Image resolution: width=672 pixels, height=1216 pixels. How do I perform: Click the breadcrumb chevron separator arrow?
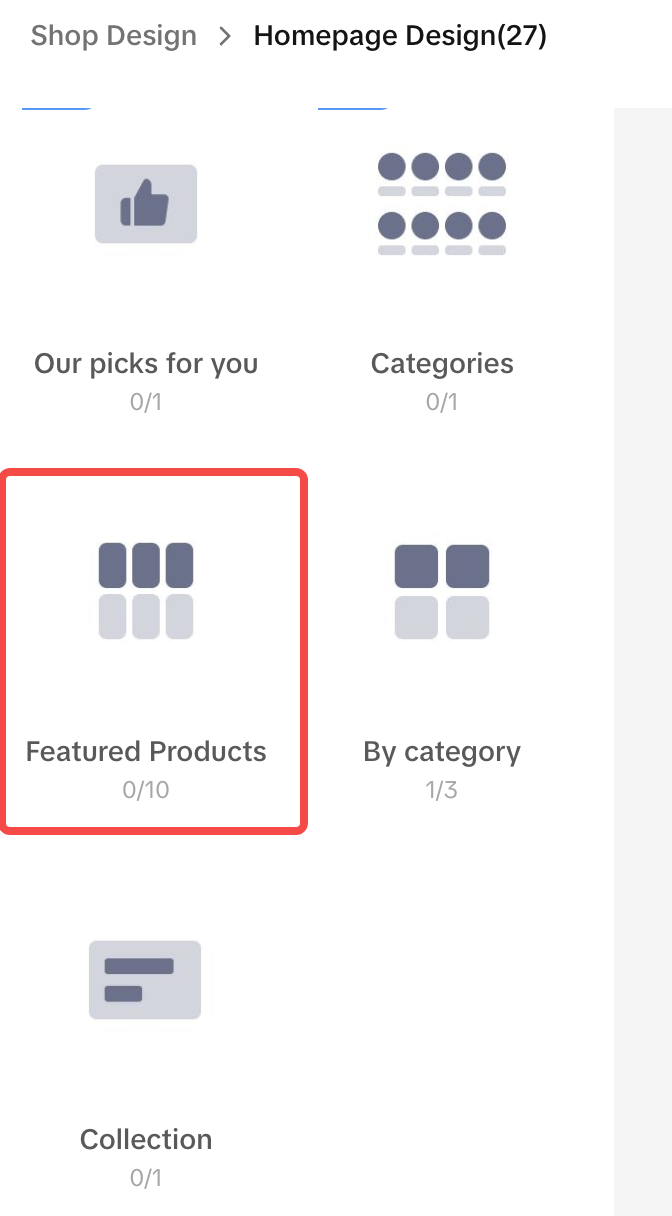click(225, 37)
